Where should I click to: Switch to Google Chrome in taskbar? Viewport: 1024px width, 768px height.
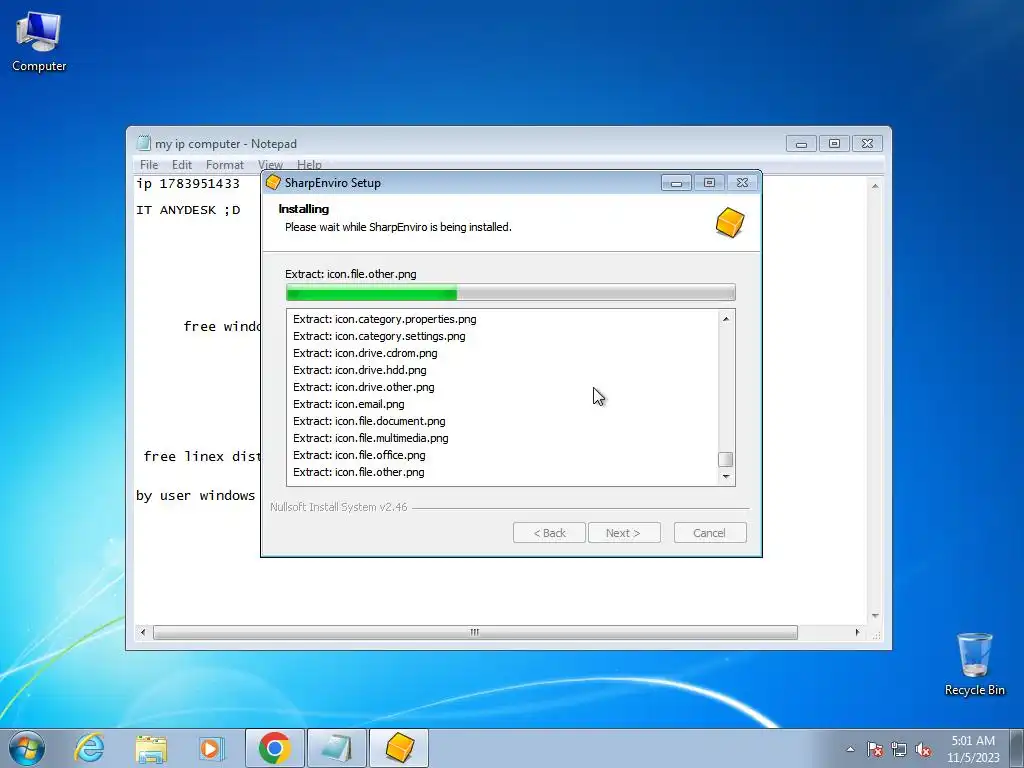point(274,748)
